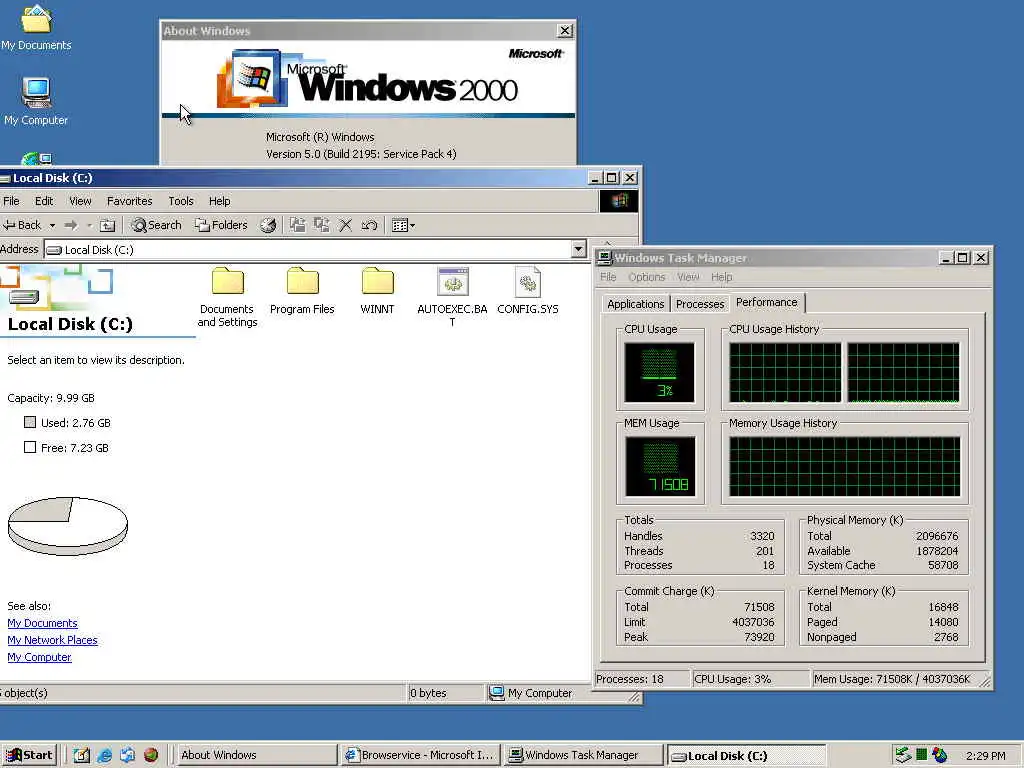This screenshot has height=768, width=1024.
Task: Click the My Computer link under See also
Action: coord(39,657)
